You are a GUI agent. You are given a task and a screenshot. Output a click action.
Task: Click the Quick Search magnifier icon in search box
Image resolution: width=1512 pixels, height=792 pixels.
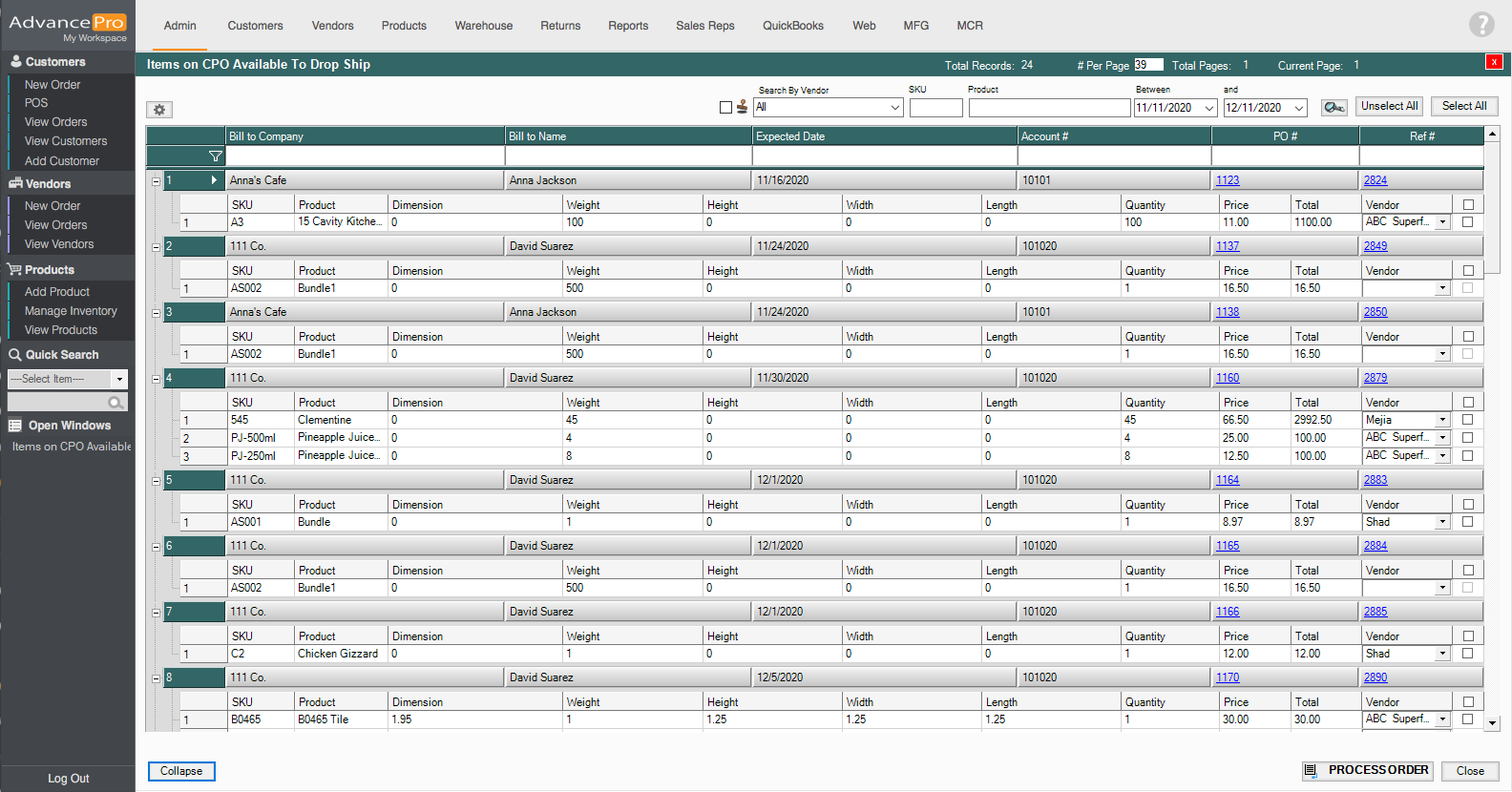[116, 403]
